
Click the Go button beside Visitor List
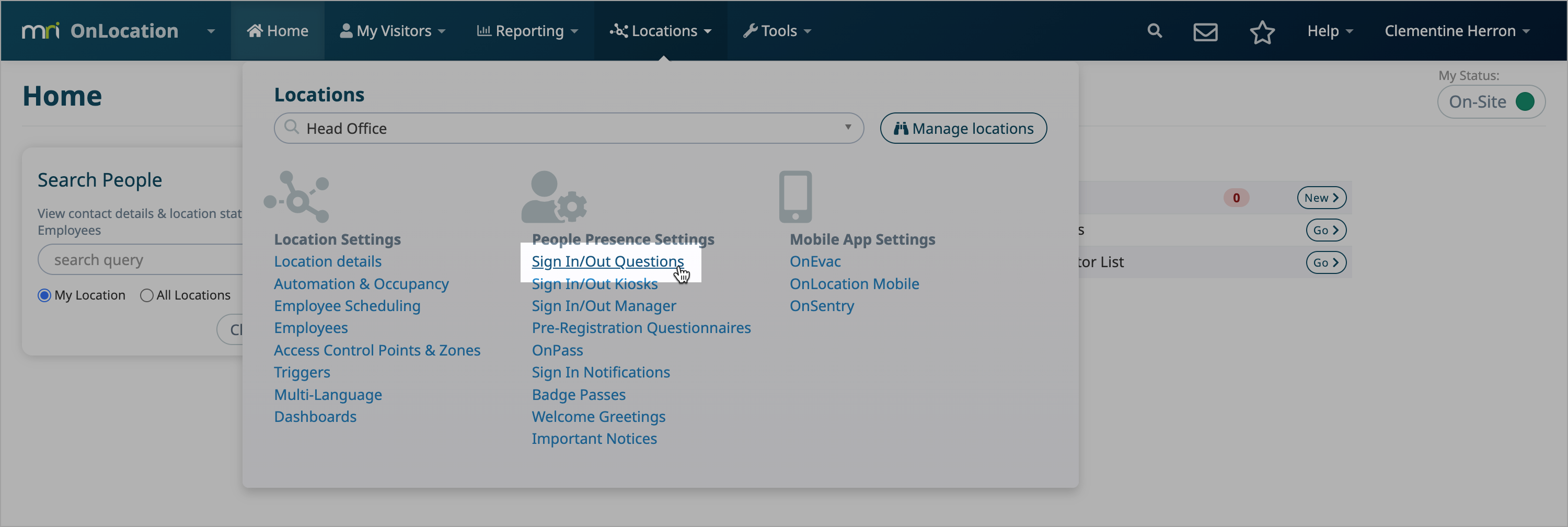(1325, 263)
